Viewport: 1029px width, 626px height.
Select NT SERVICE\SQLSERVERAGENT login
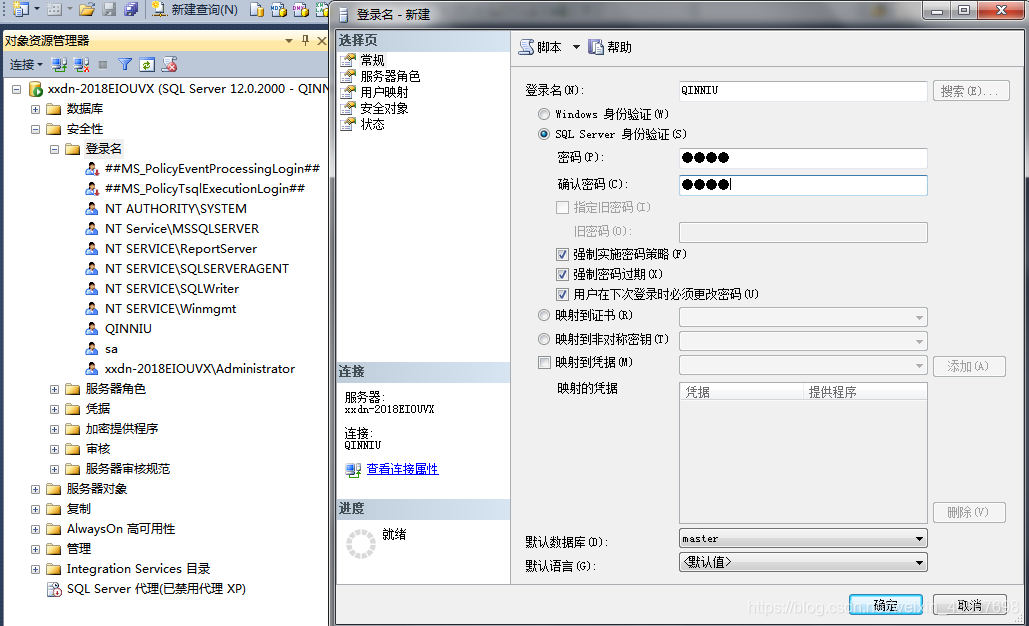click(x=197, y=268)
